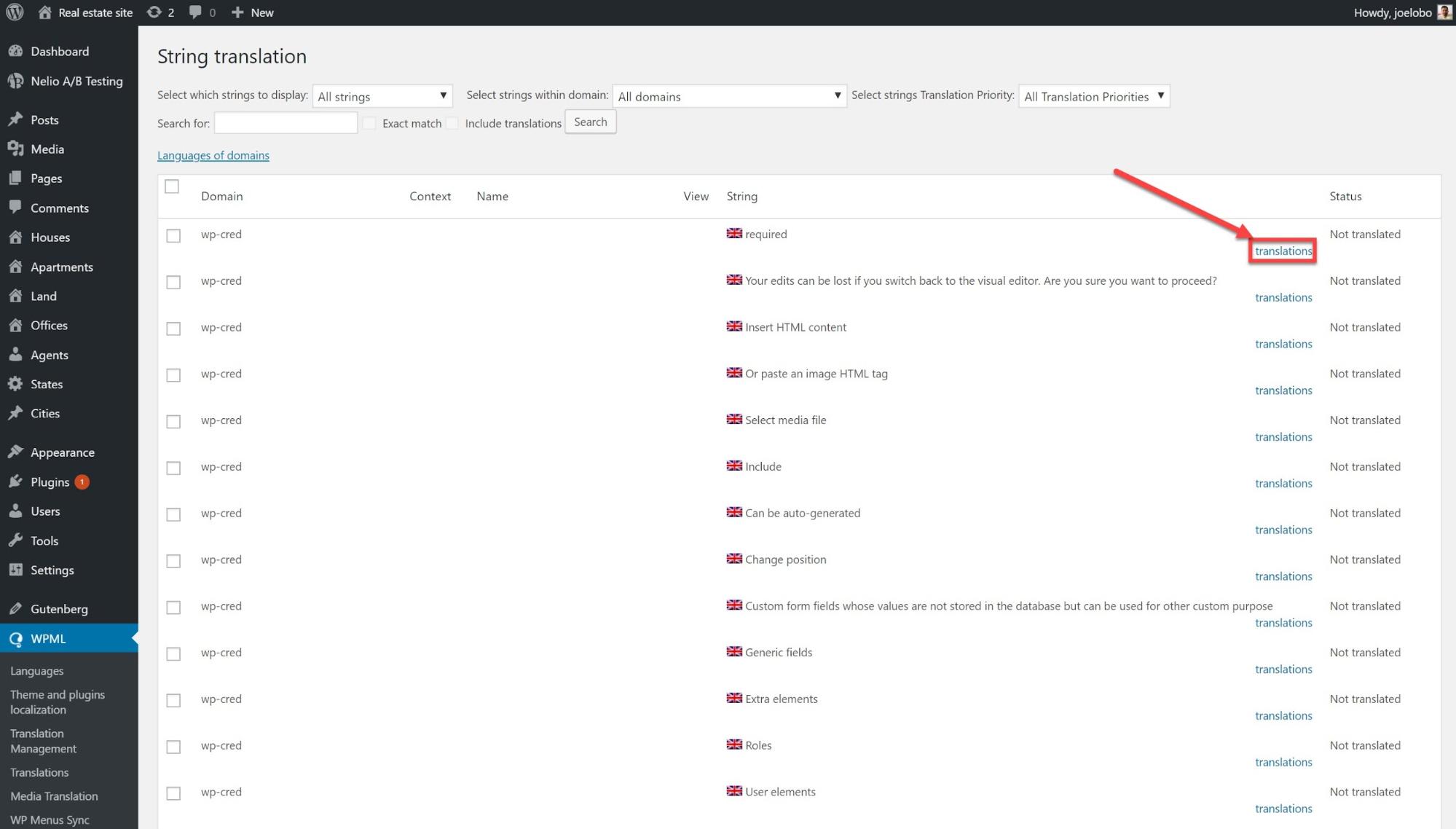
Task: Enable the Exact match checkbox
Action: click(370, 123)
